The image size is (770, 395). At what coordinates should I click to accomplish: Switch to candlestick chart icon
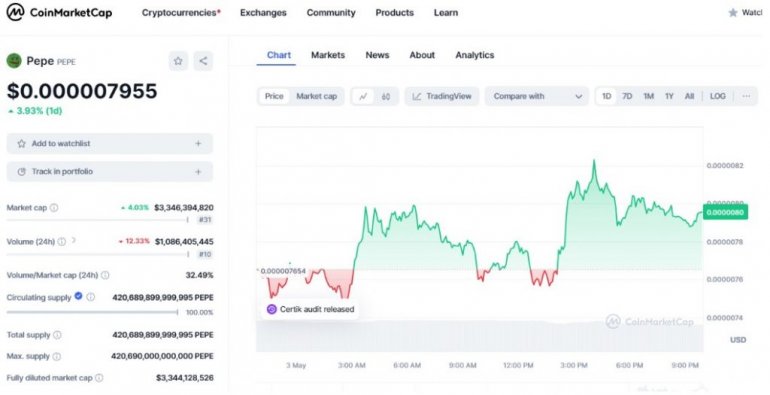pyautogui.click(x=386, y=96)
